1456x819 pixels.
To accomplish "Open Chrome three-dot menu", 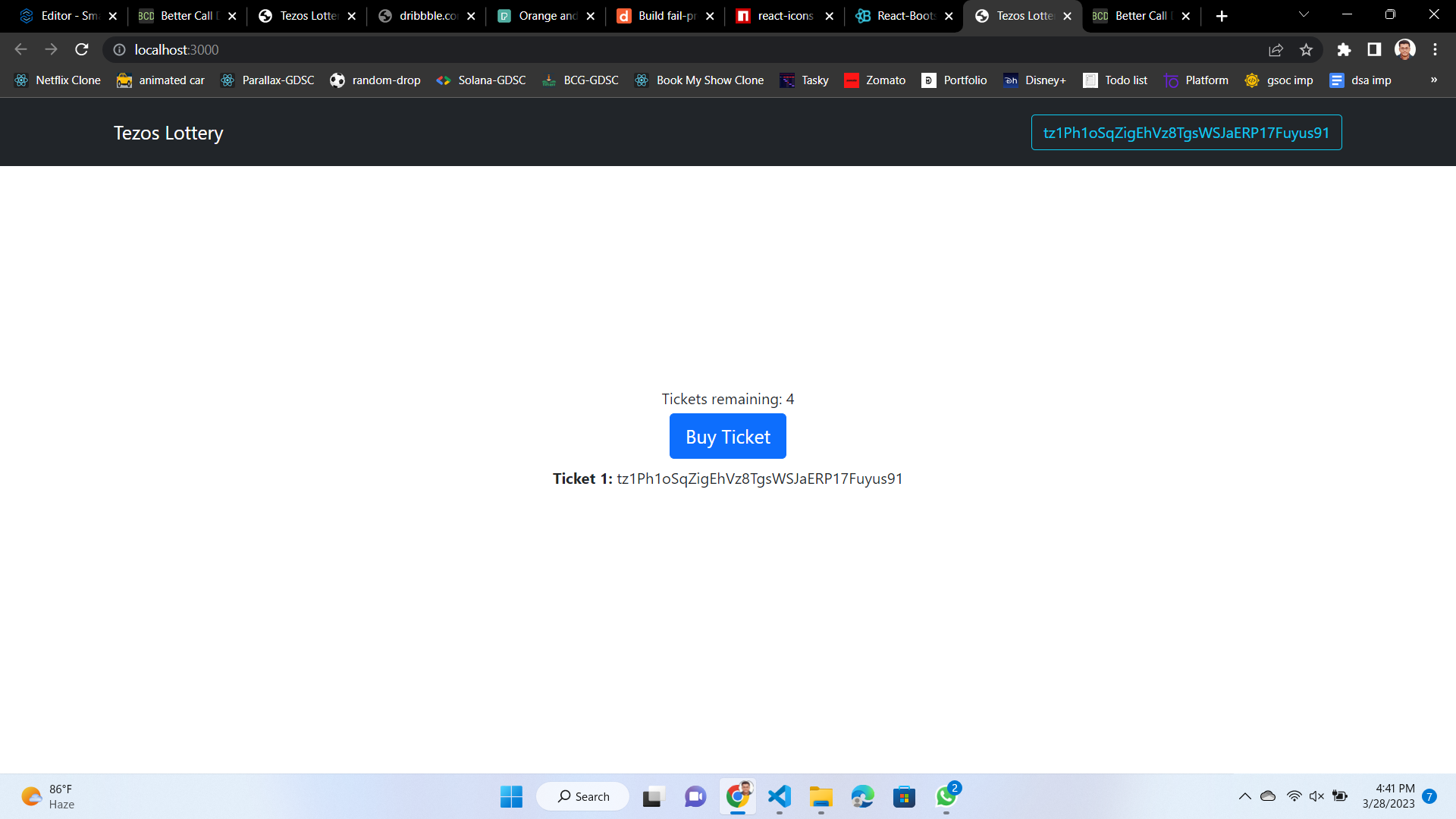I will point(1435,49).
